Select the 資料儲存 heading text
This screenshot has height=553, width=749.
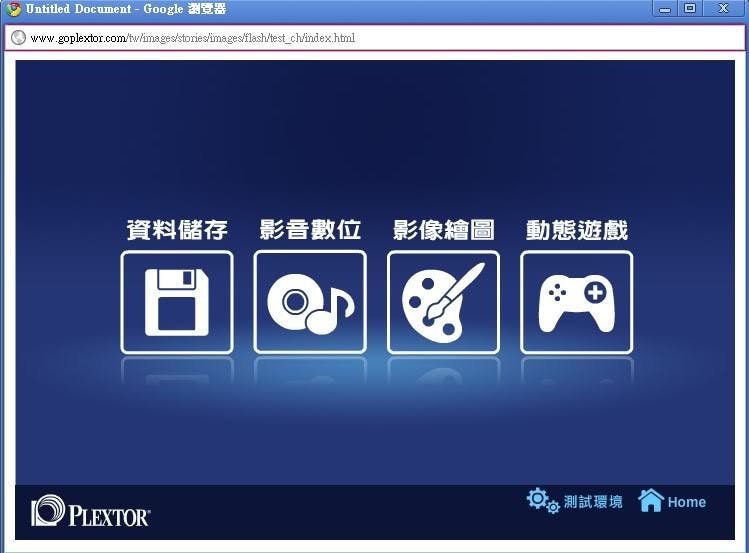[x=177, y=230]
